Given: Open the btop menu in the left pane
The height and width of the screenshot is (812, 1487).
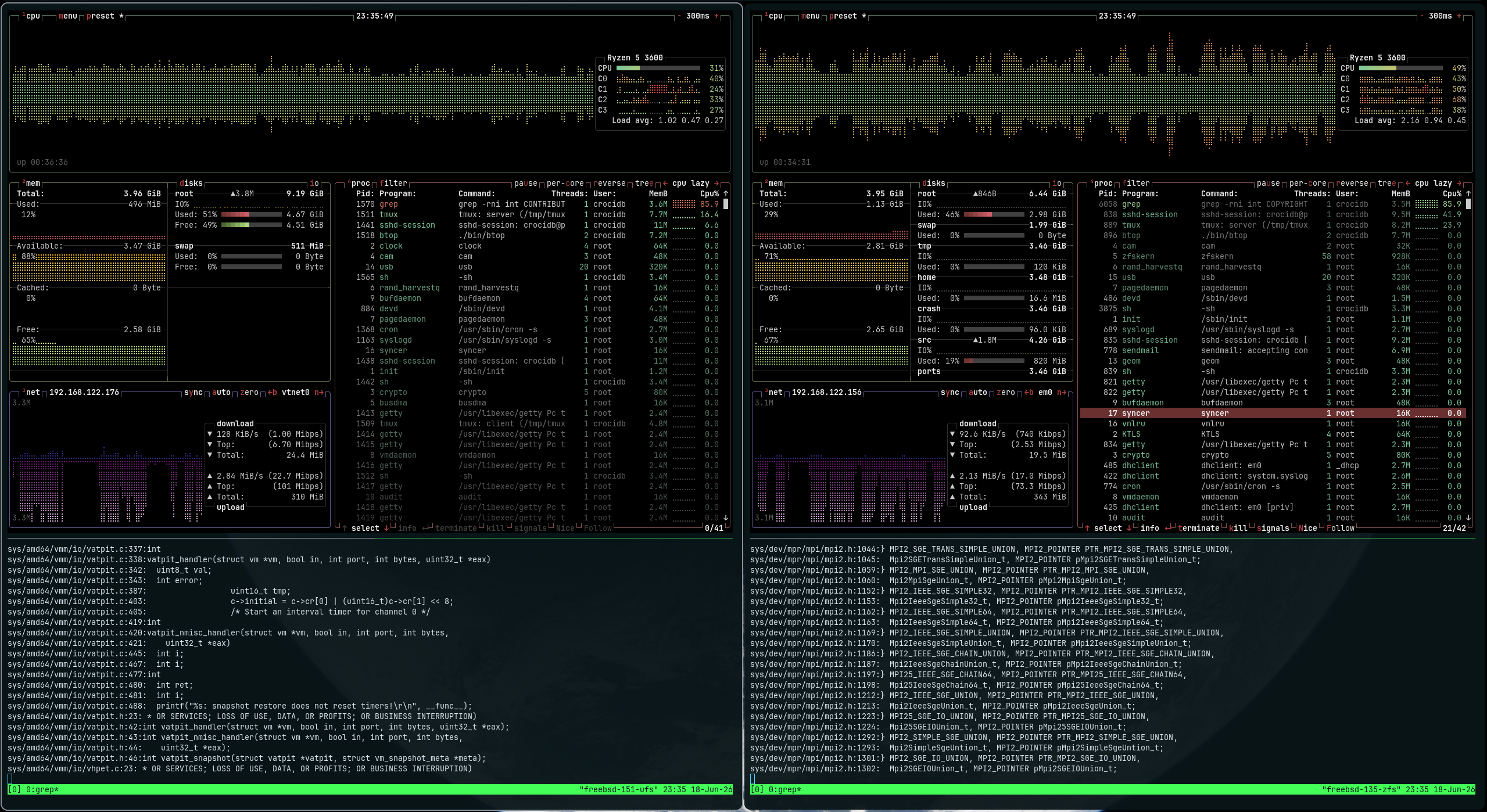Looking at the screenshot, I should tap(67, 16).
